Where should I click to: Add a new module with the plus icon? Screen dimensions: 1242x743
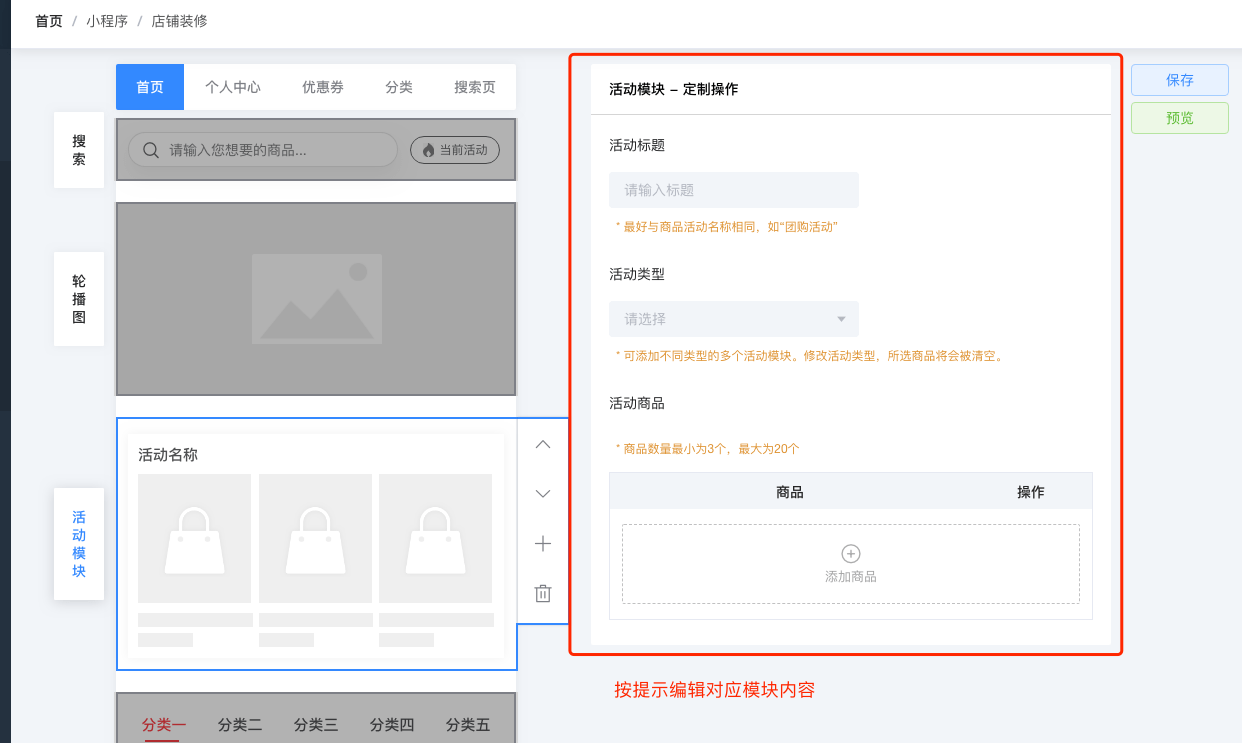(543, 544)
